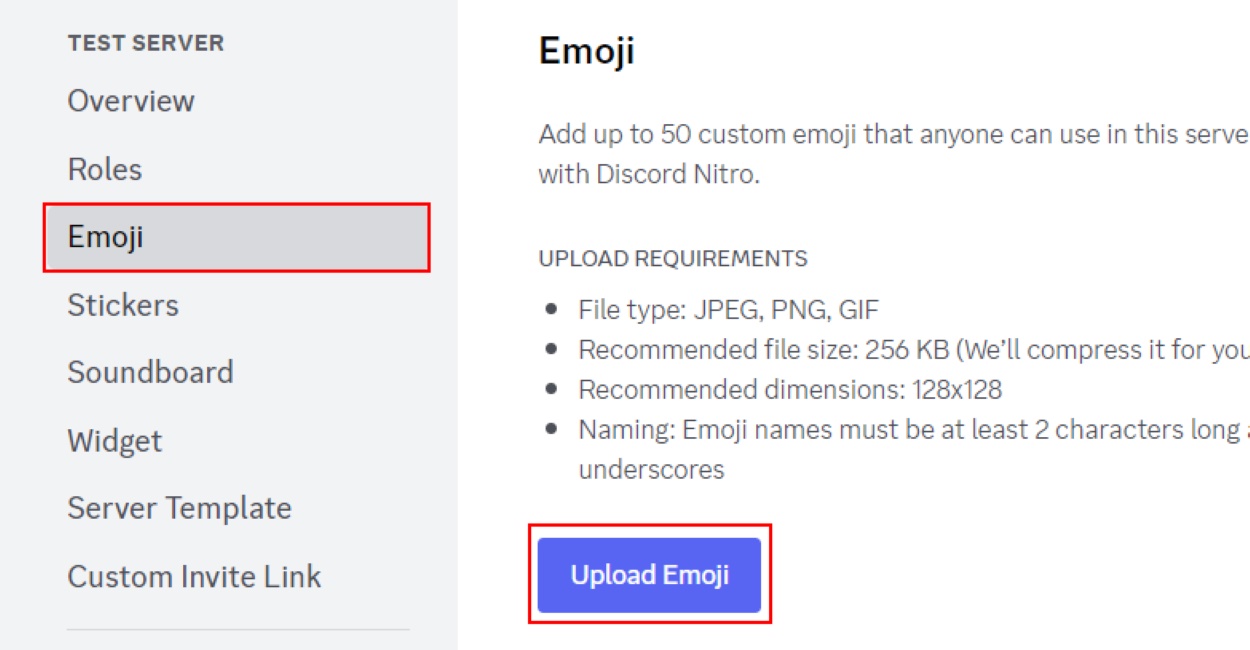The height and width of the screenshot is (650, 1250).
Task: Open the Soundboard settings
Action: click(150, 373)
